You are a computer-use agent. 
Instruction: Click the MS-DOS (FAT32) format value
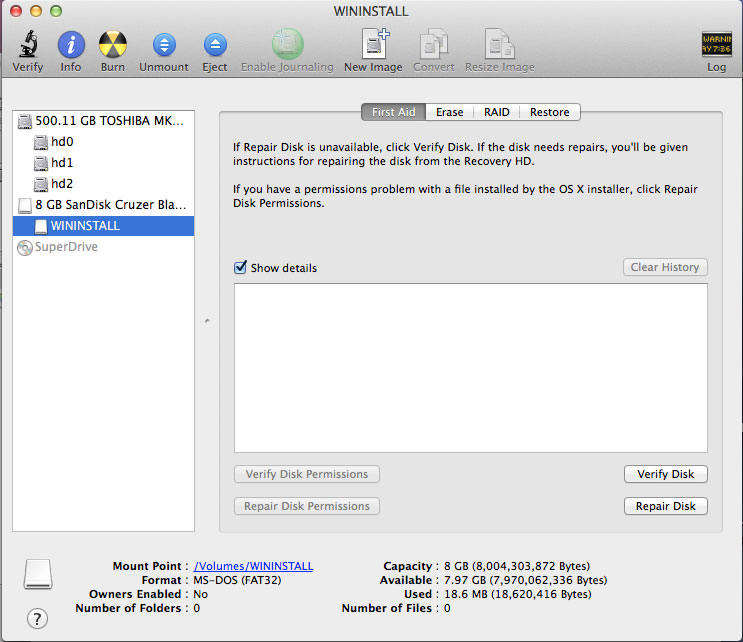click(x=237, y=580)
